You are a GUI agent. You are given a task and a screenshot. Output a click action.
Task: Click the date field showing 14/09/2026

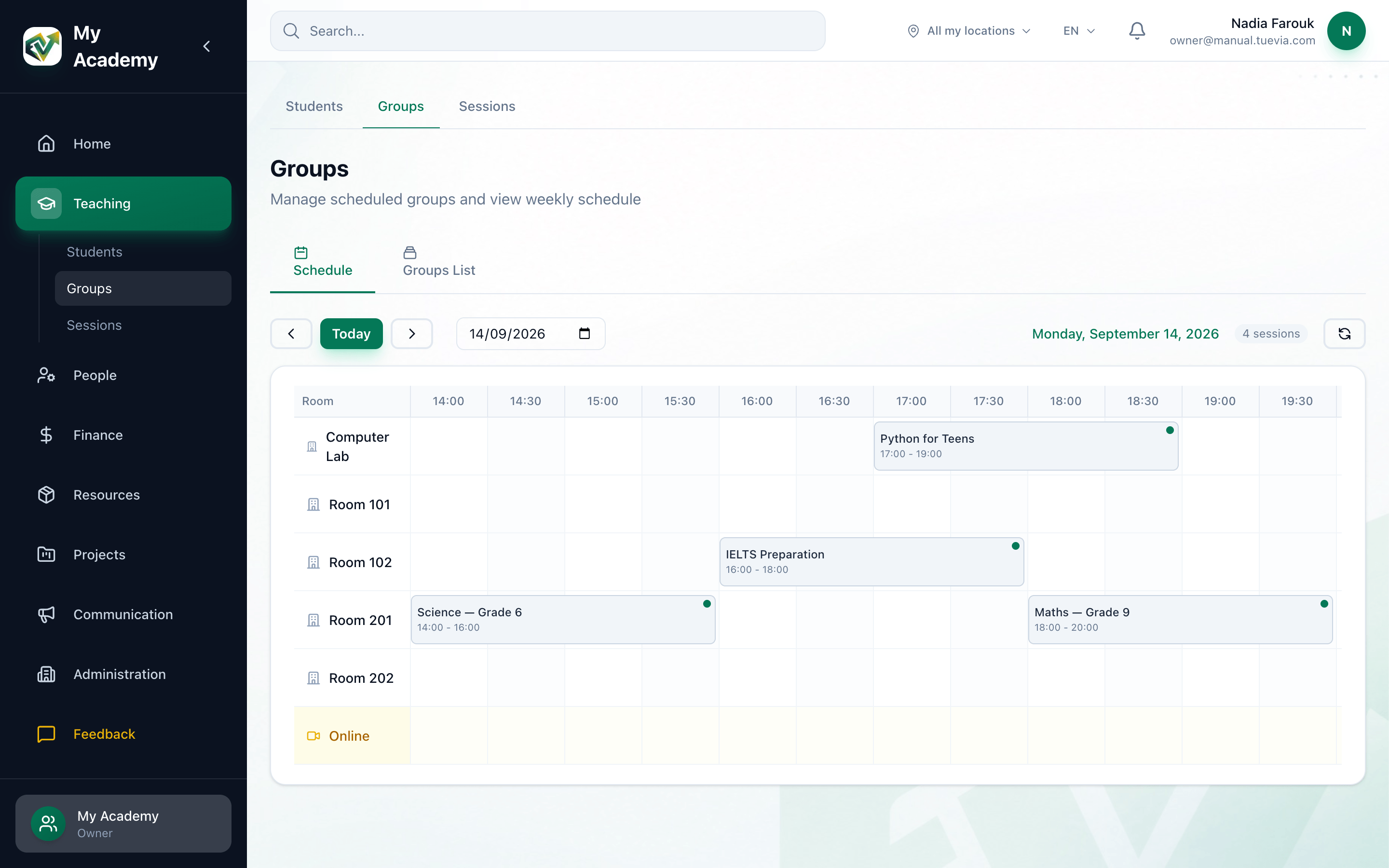tap(531, 334)
